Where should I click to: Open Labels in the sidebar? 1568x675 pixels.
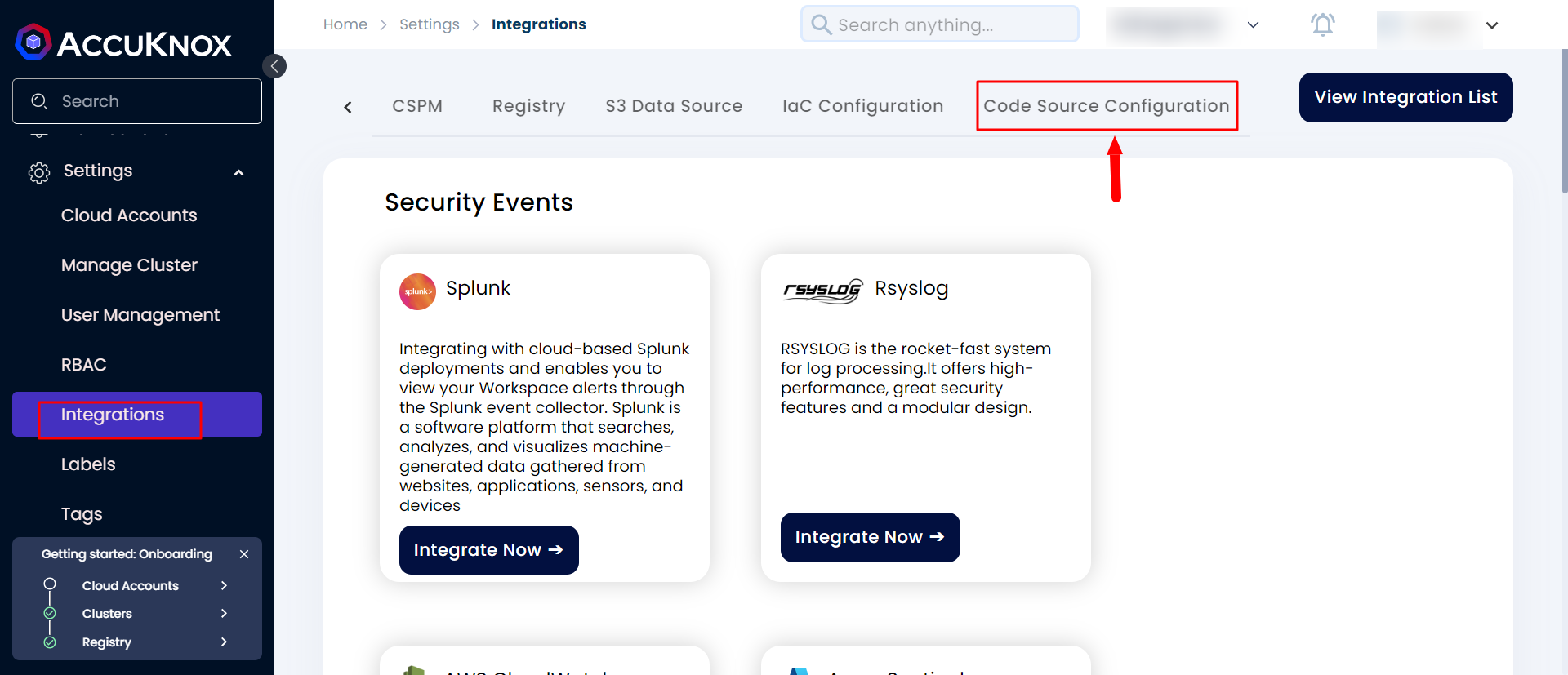(x=88, y=464)
